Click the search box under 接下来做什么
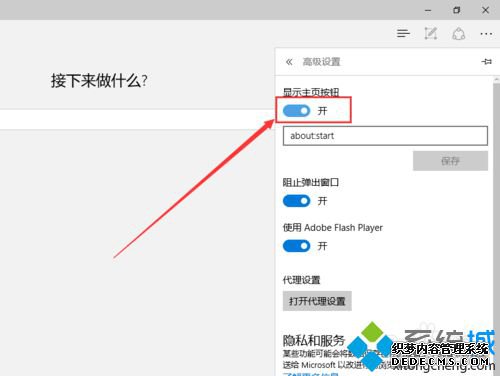500x376 pixels. click(x=137, y=119)
